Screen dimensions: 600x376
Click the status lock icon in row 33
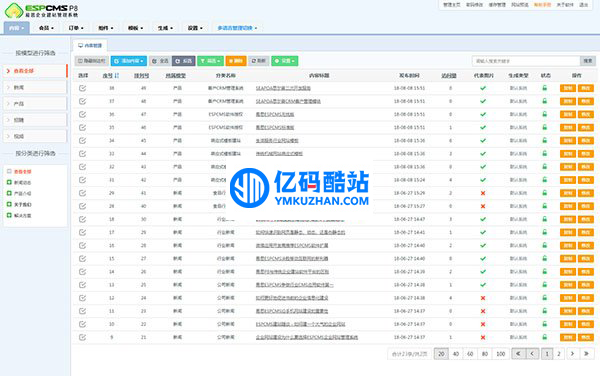click(x=545, y=153)
